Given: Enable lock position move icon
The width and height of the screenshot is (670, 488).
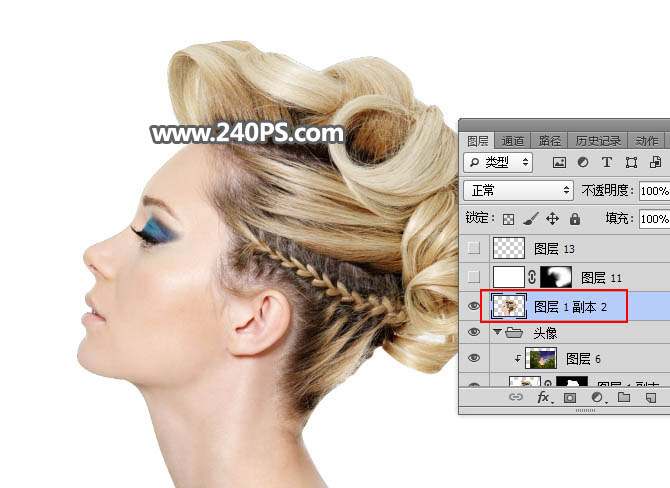Looking at the screenshot, I should coord(553,218).
